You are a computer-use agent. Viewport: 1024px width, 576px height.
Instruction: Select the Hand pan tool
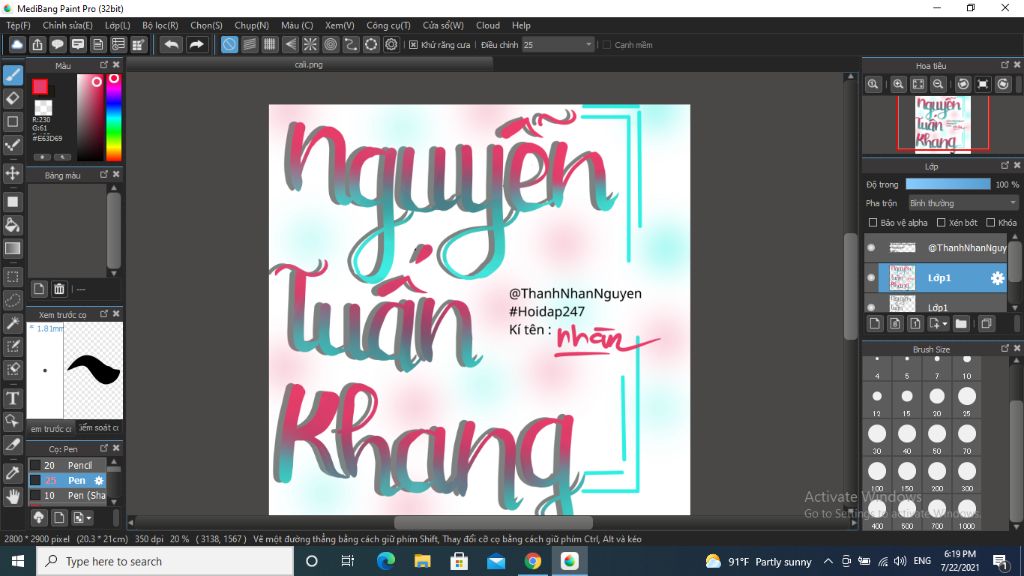click(12, 497)
